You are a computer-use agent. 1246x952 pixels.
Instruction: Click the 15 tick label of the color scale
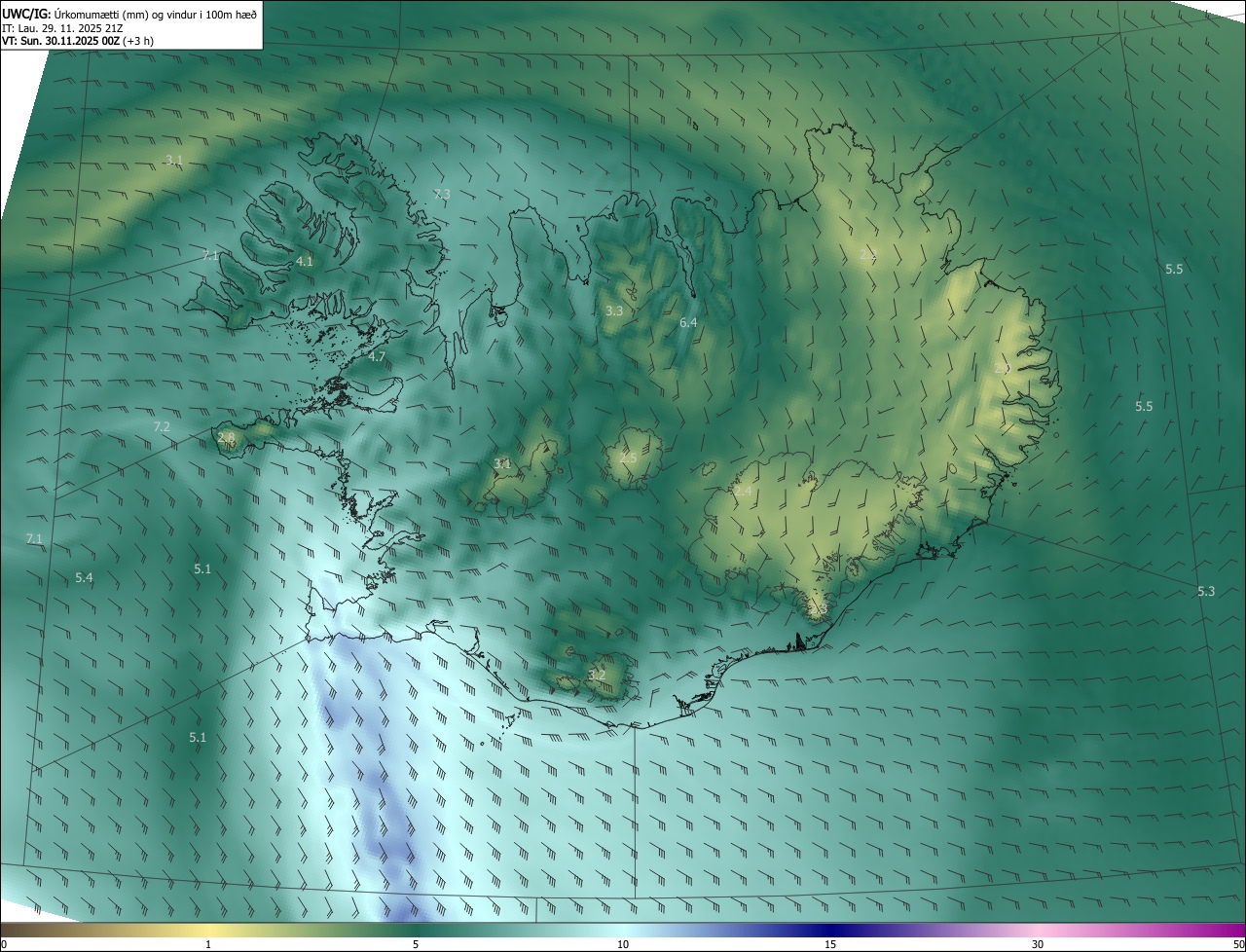point(830,945)
